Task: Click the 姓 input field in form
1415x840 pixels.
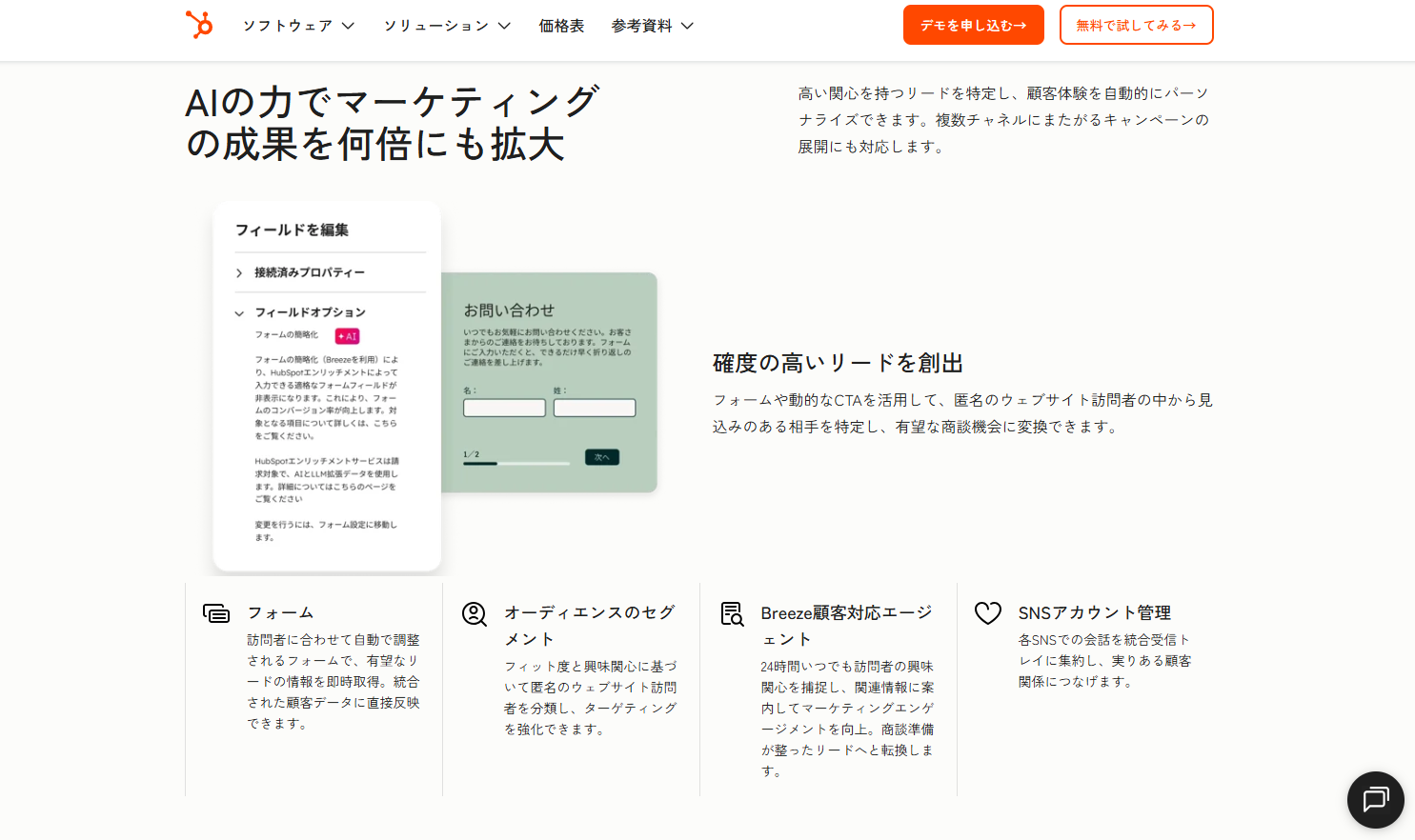Action: (595, 408)
